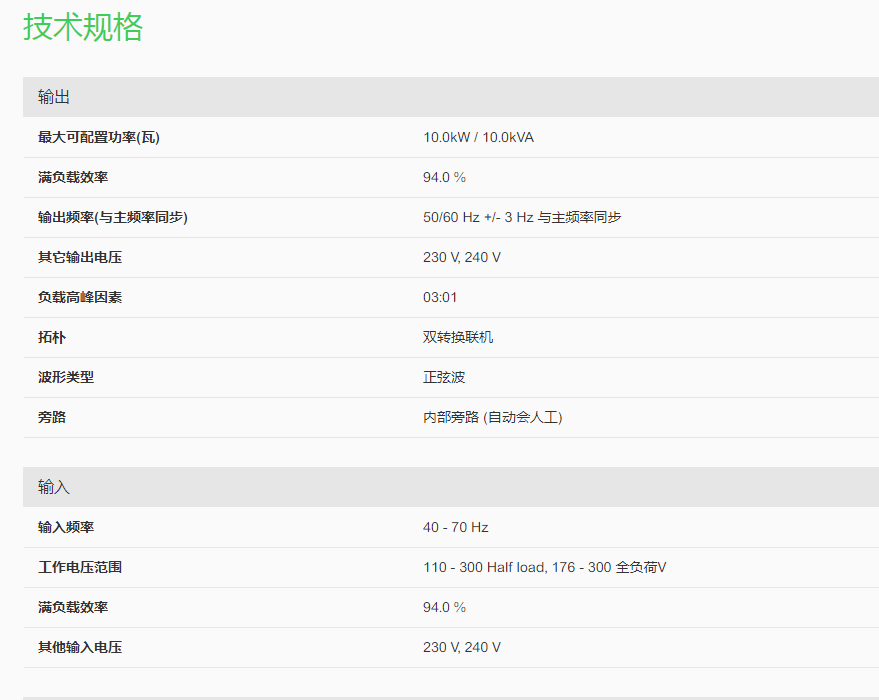Collapse the 输入 section header

coord(54,487)
